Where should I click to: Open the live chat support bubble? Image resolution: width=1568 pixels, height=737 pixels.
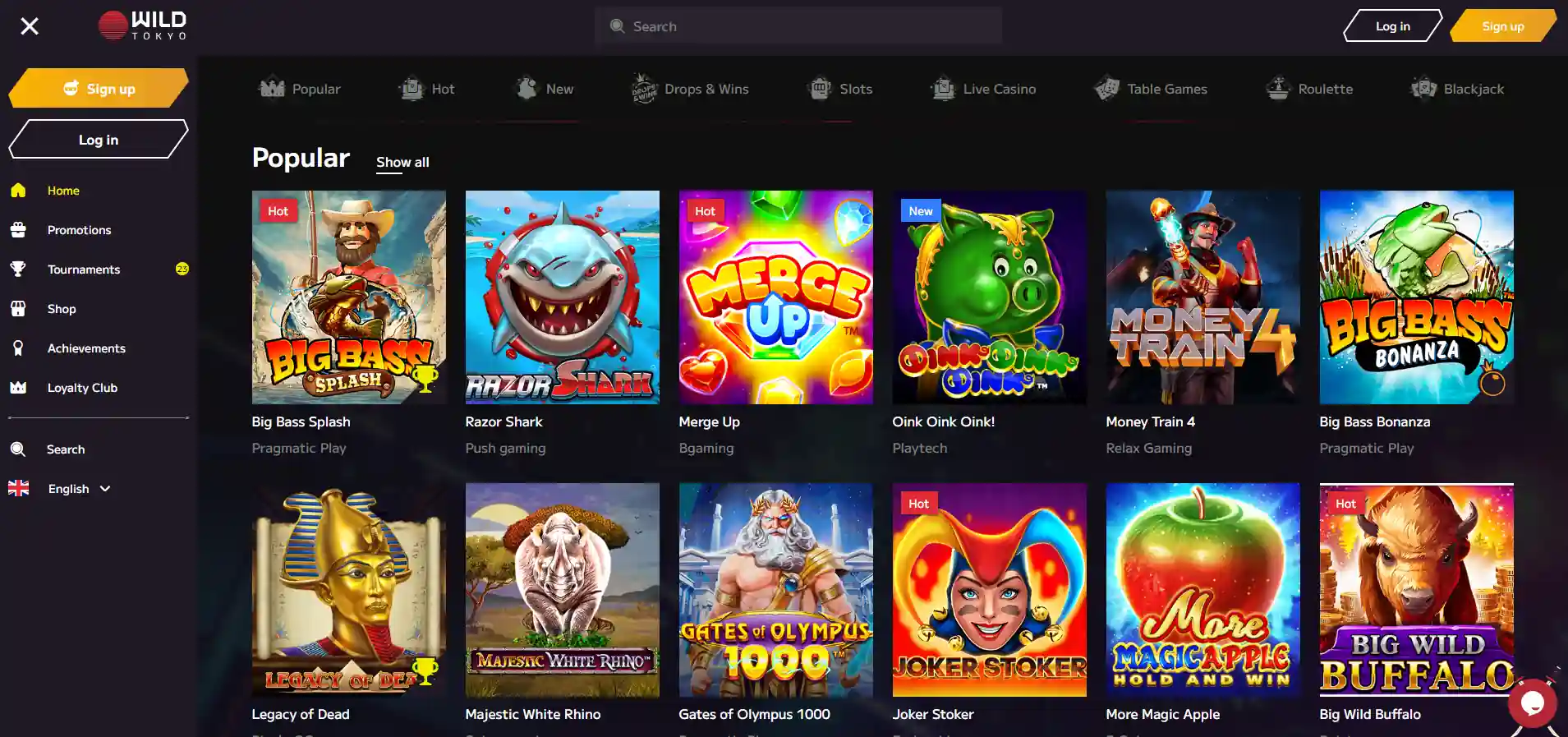[1533, 703]
